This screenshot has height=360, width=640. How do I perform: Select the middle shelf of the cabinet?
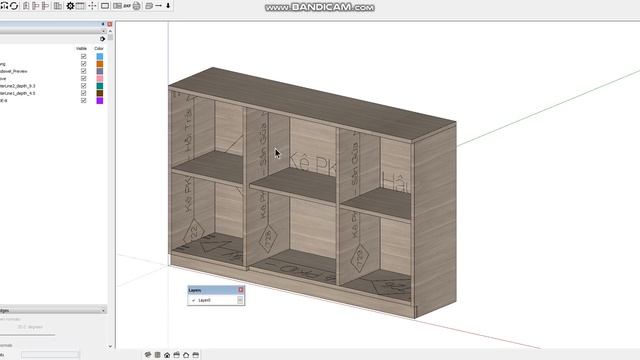pyautogui.click(x=294, y=186)
